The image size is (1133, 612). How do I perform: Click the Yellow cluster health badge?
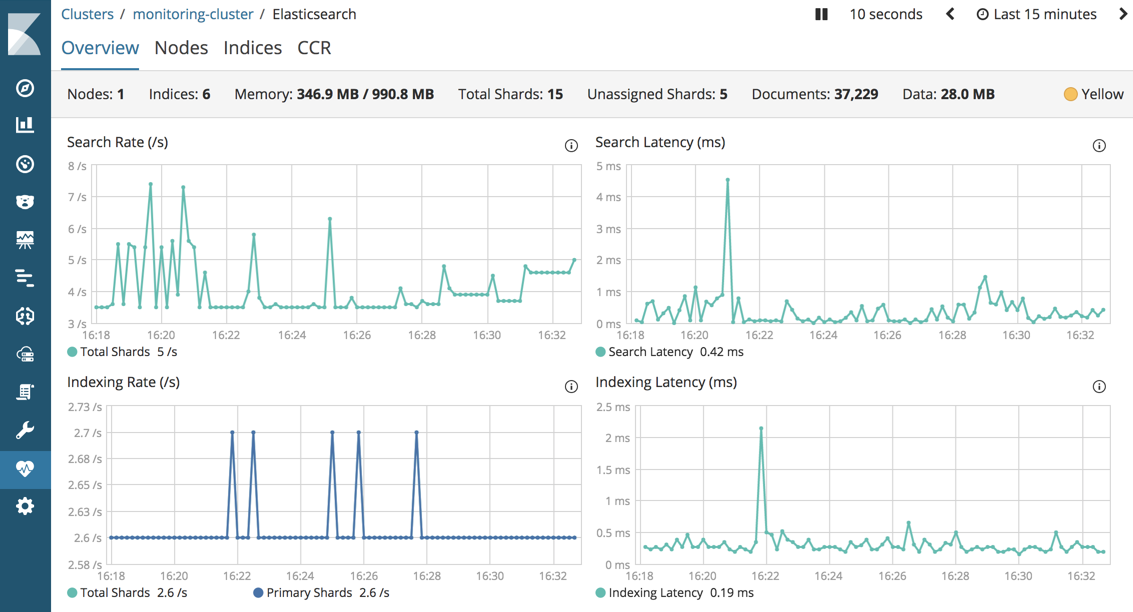click(1092, 93)
